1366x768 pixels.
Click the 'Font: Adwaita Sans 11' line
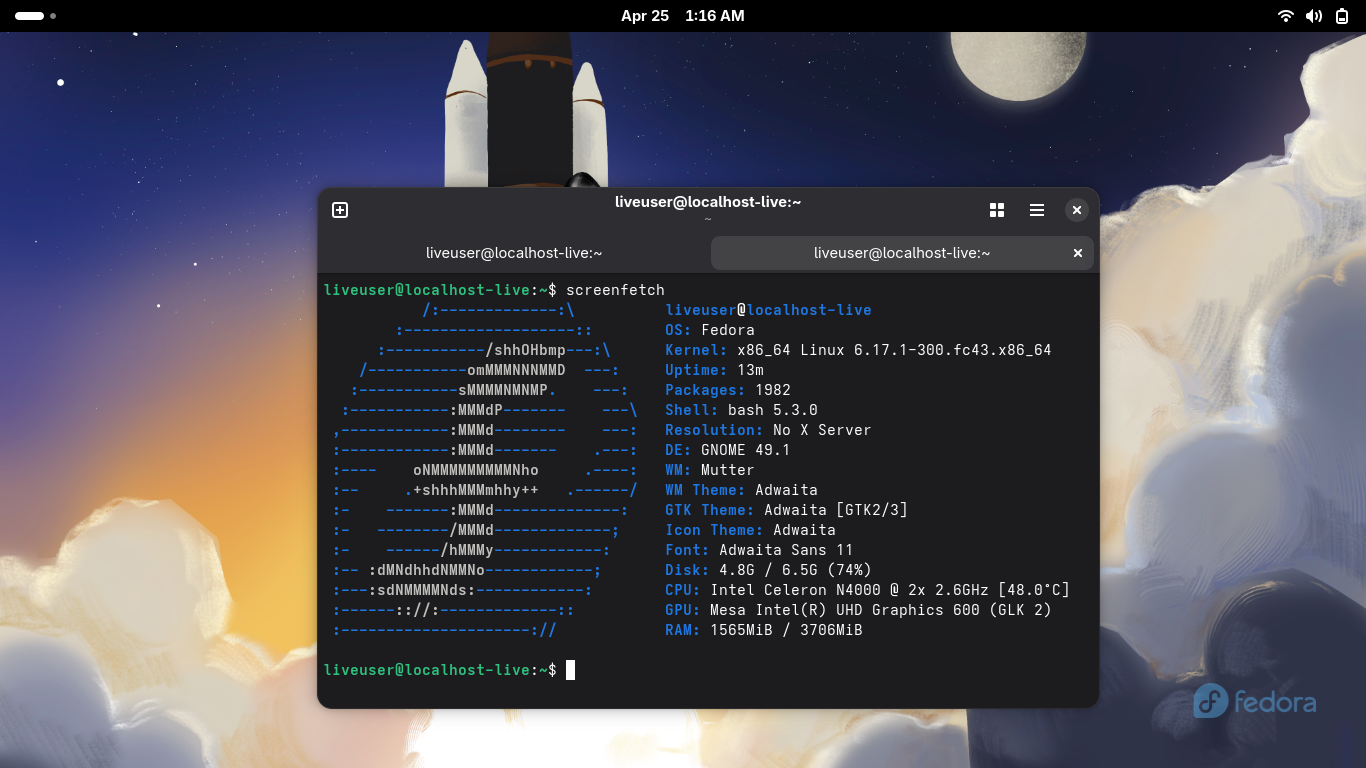pos(759,550)
